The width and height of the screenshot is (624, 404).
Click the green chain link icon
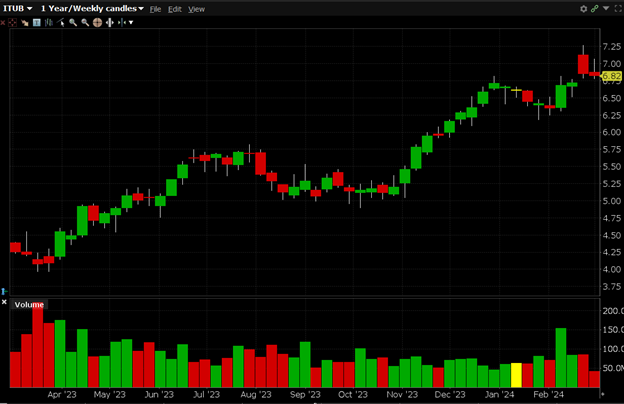[x=595, y=8]
